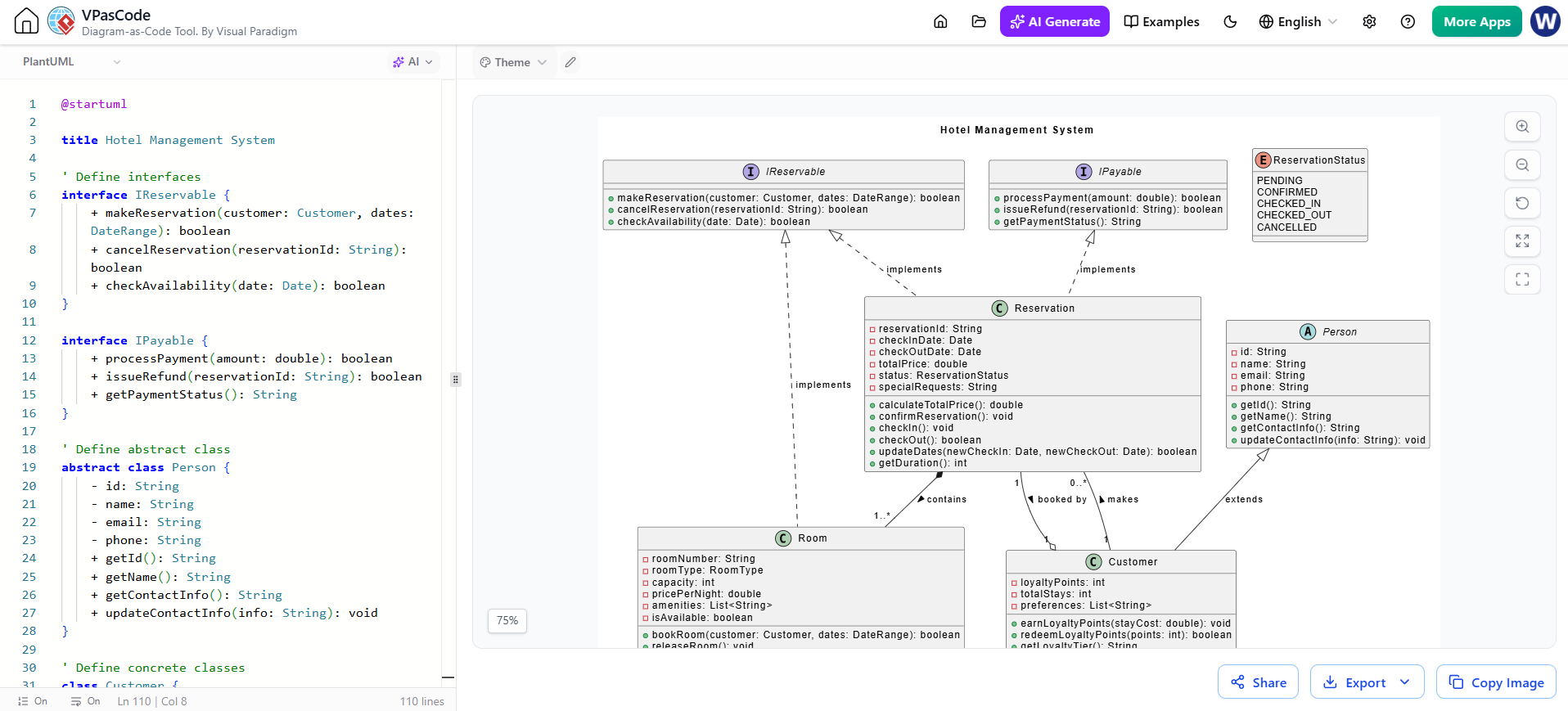The image size is (1568, 711).
Task: Open the Examples library
Action: [1161, 21]
